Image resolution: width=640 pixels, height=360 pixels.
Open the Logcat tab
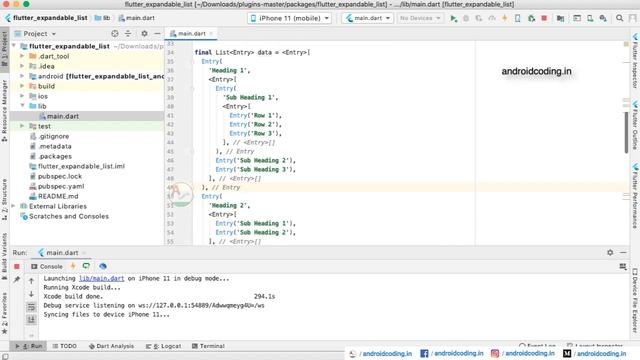tap(163, 346)
